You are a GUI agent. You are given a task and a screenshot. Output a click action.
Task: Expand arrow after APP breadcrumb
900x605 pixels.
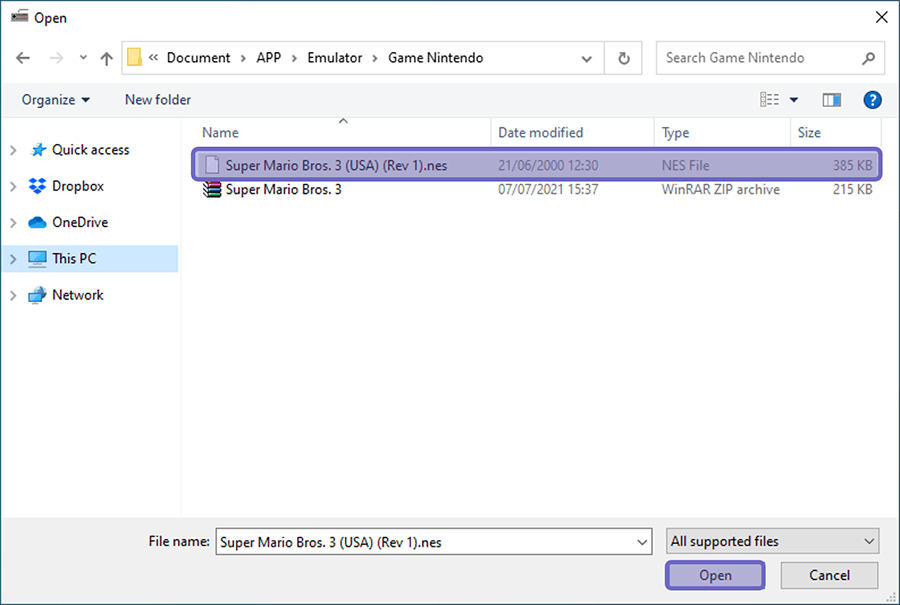pos(294,59)
